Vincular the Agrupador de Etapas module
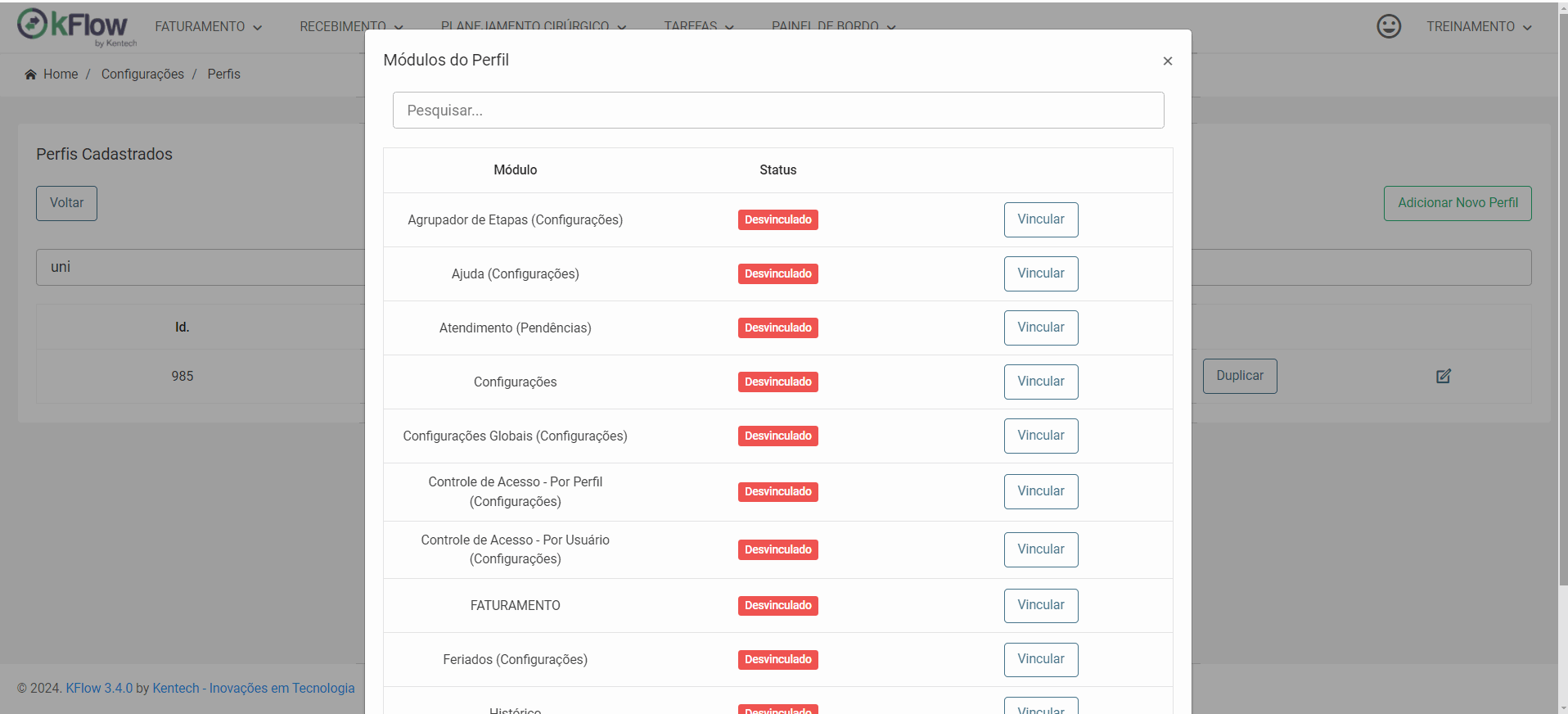Viewport: 1568px width, 714px height. [x=1041, y=219]
